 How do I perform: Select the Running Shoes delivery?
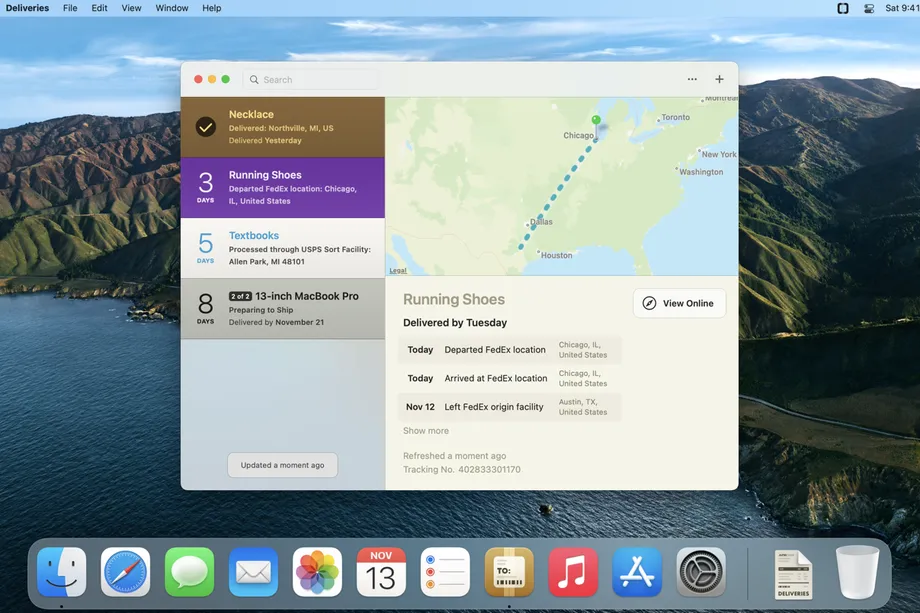pyautogui.click(x=283, y=188)
